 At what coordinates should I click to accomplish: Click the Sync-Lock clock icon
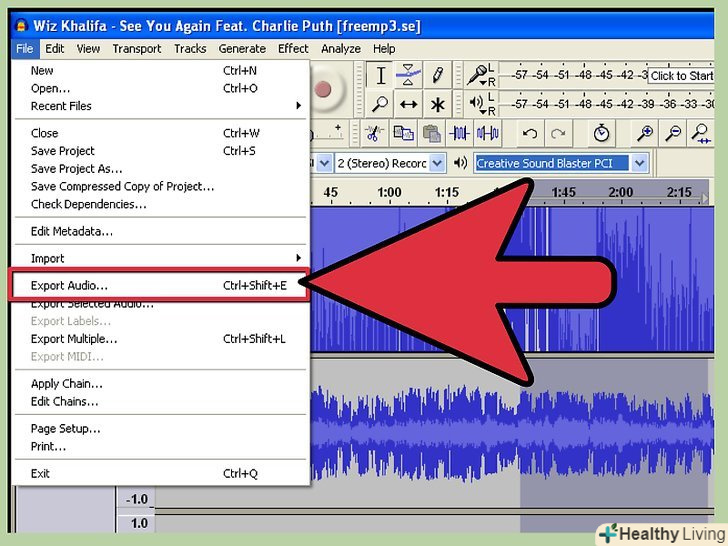tap(601, 133)
